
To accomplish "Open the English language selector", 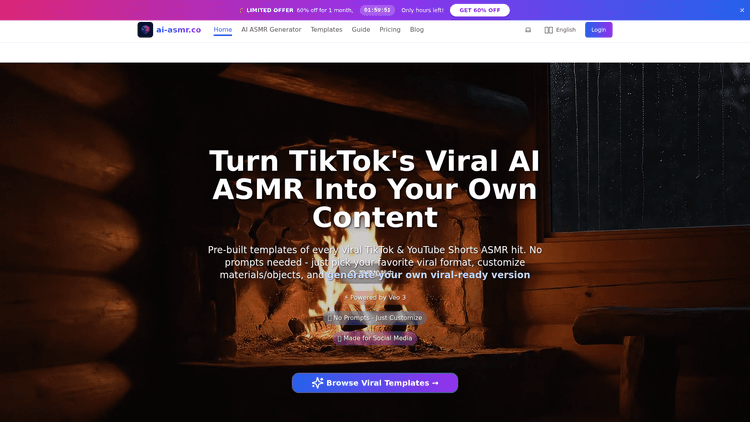I will [x=560, y=30].
